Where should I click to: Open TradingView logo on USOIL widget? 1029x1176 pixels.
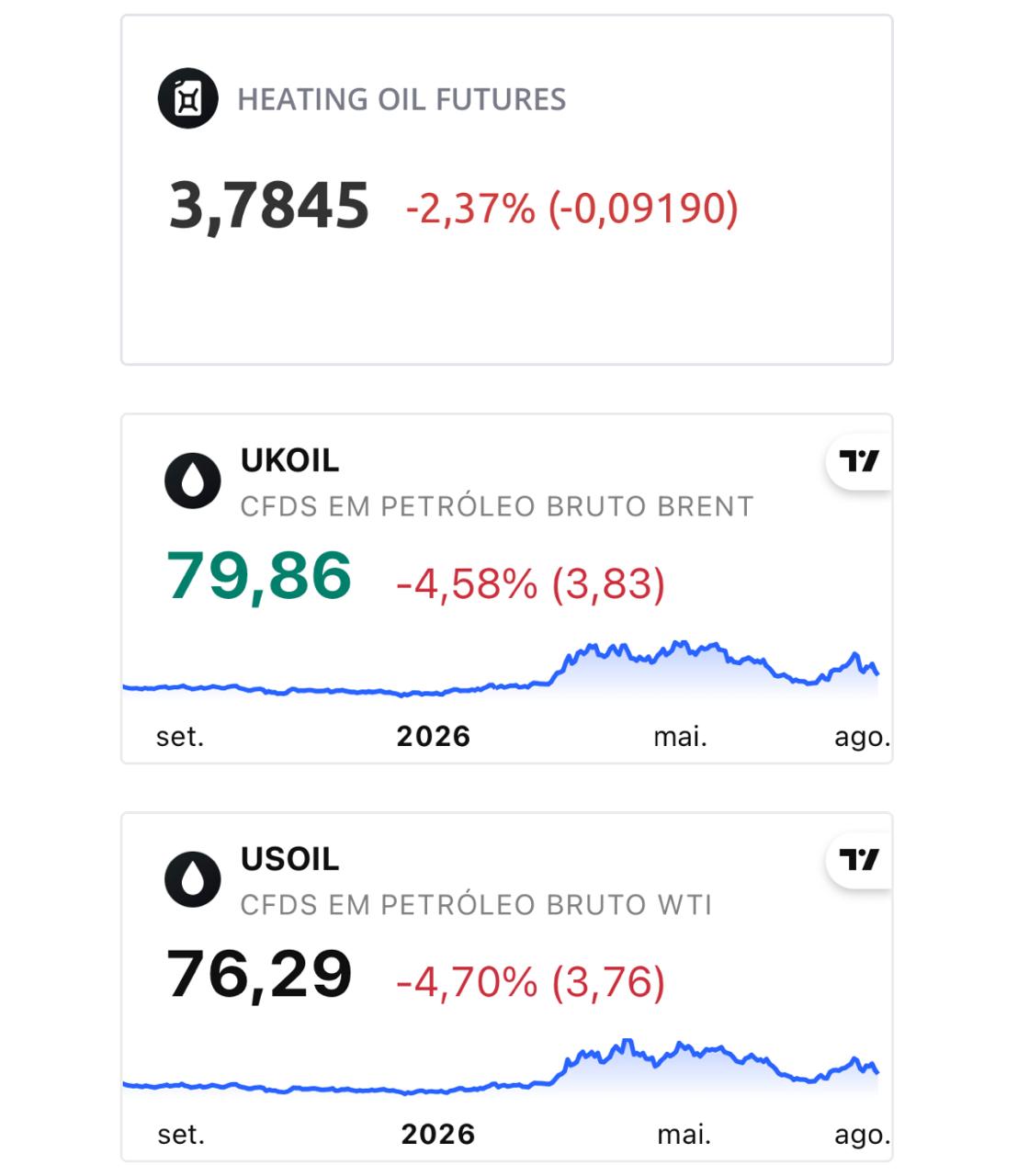[859, 860]
